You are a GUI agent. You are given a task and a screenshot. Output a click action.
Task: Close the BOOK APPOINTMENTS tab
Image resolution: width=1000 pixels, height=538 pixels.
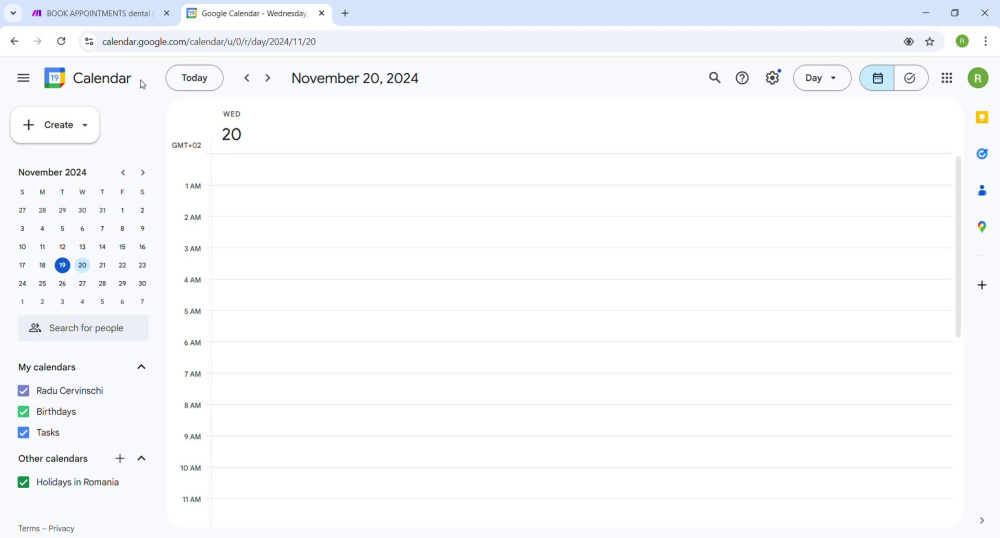pyautogui.click(x=166, y=13)
